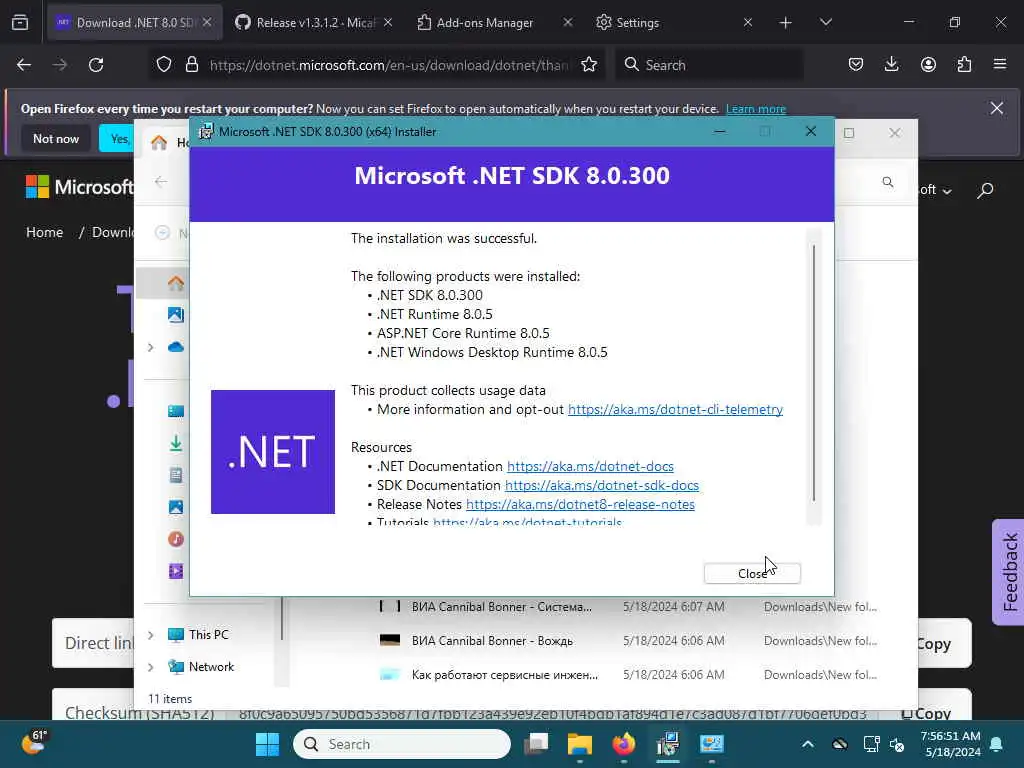Expand Network in File Explorer

(x=151, y=667)
